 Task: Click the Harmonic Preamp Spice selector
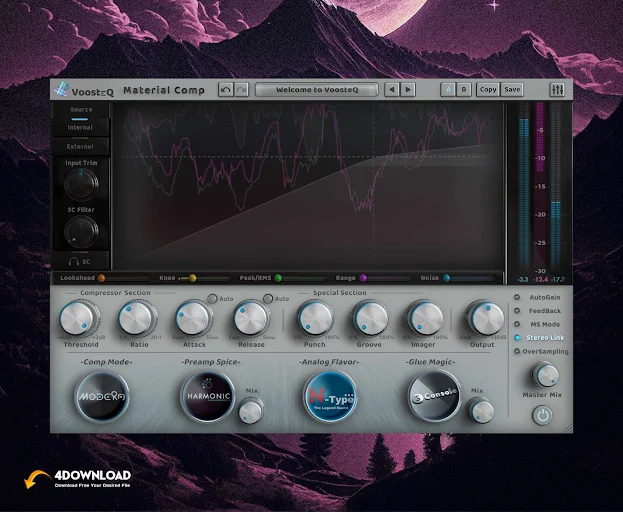point(208,396)
